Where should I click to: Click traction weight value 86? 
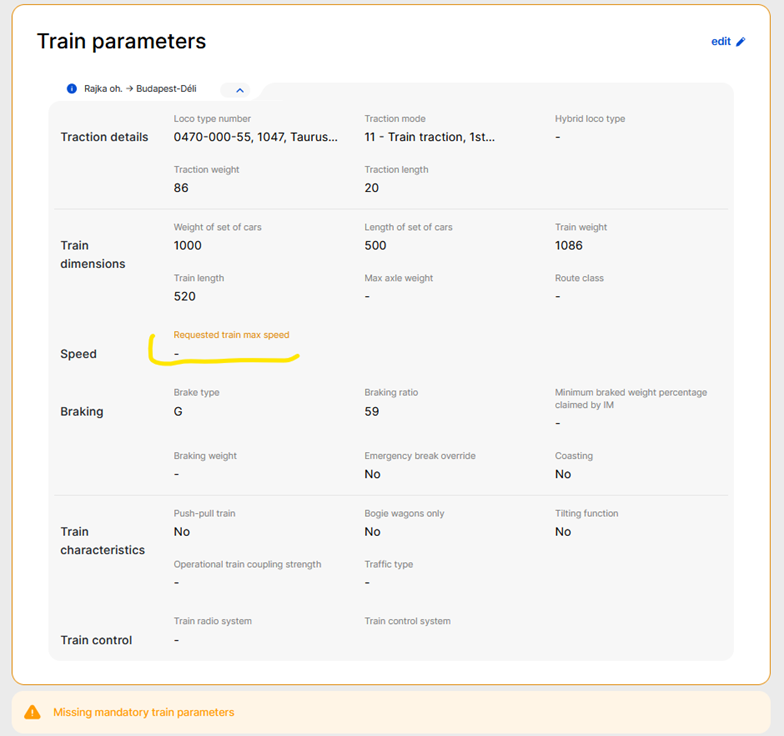[x=181, y=188]
